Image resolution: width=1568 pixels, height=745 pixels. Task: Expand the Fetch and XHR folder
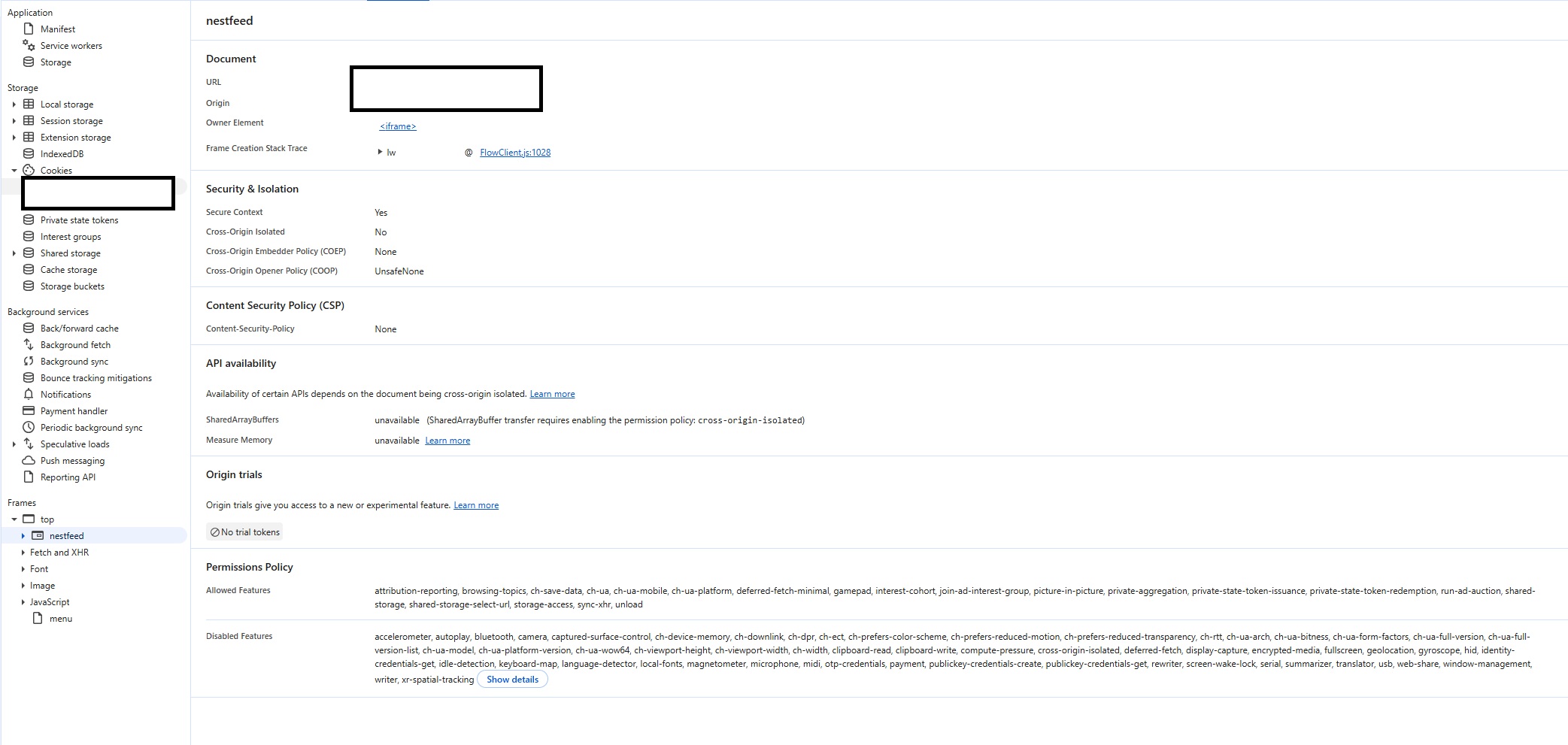[x=23, y=553]
